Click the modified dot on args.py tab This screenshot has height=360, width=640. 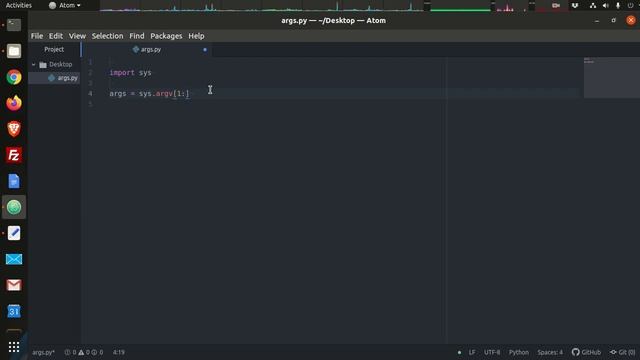205,50
